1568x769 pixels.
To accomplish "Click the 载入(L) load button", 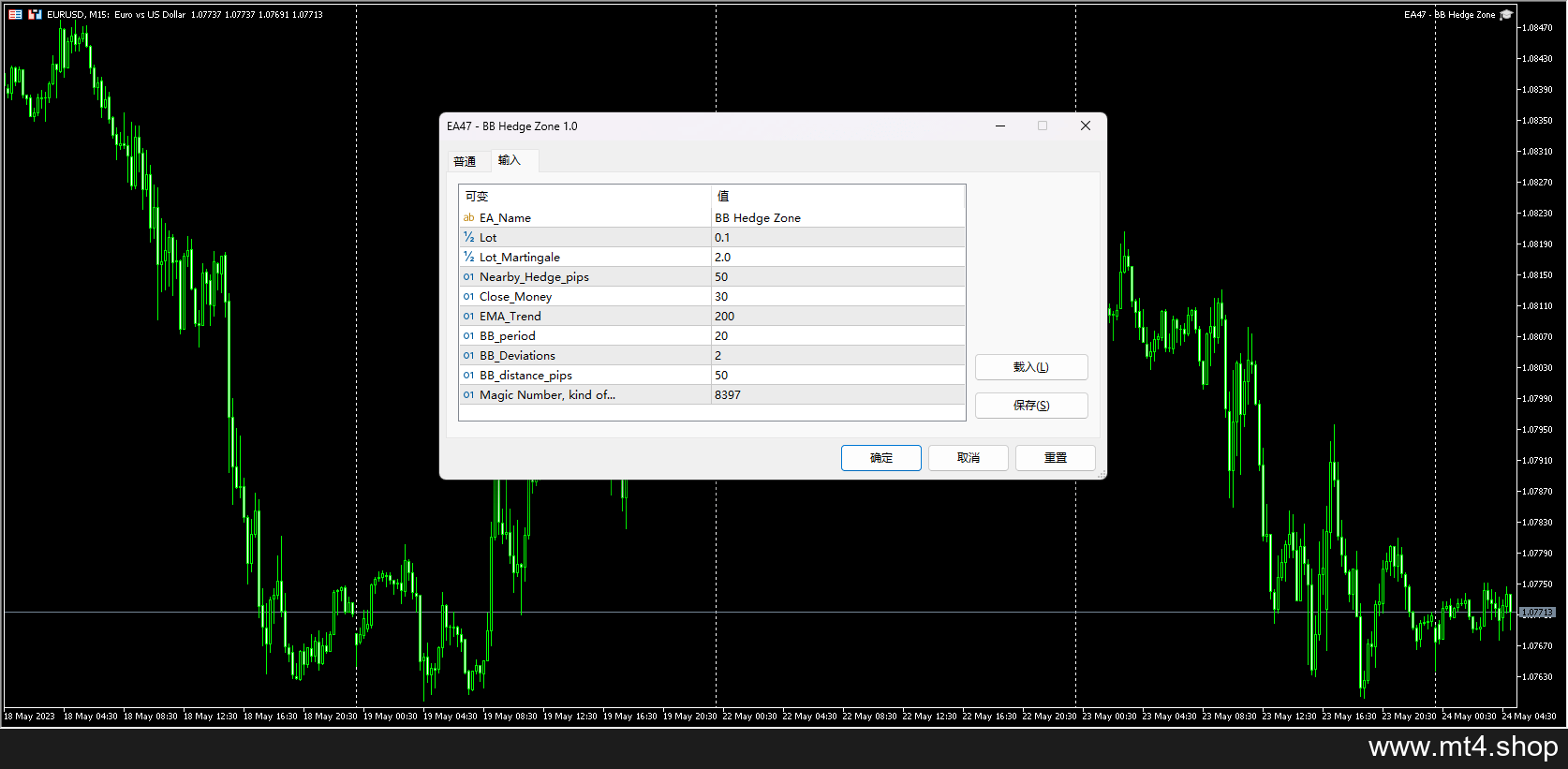I will click(x=1031, y=367).
